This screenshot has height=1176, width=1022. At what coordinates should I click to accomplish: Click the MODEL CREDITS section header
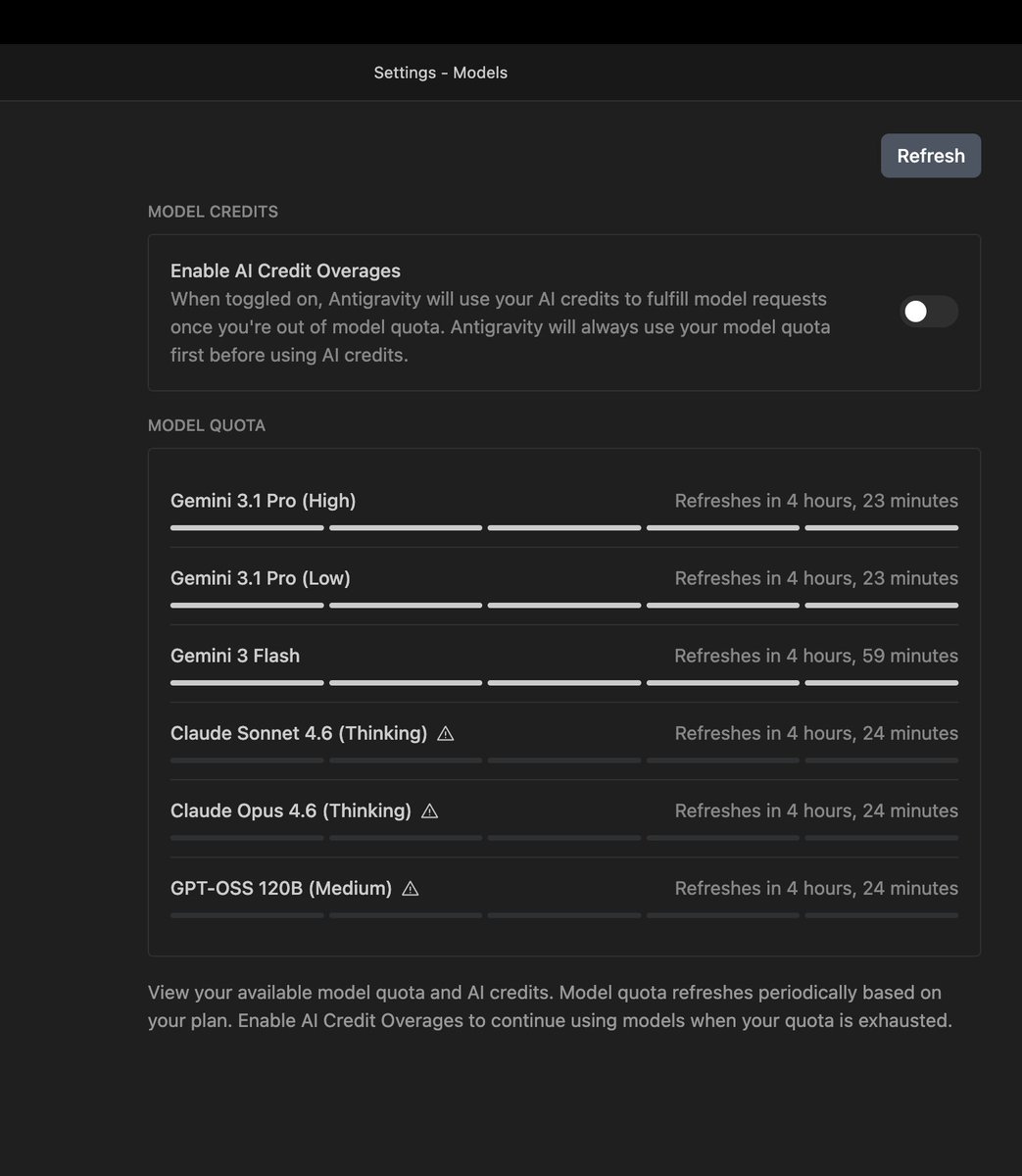(213, 212)
